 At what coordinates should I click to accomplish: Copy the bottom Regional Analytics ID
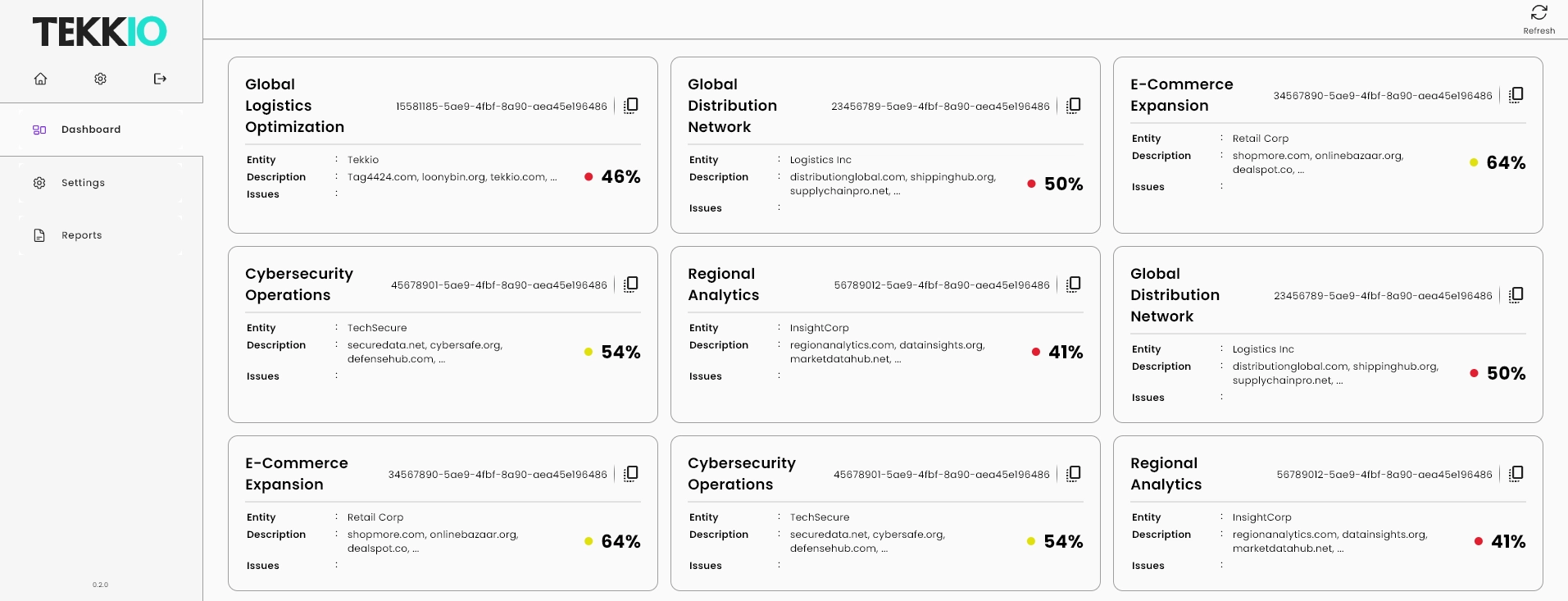1516,473
